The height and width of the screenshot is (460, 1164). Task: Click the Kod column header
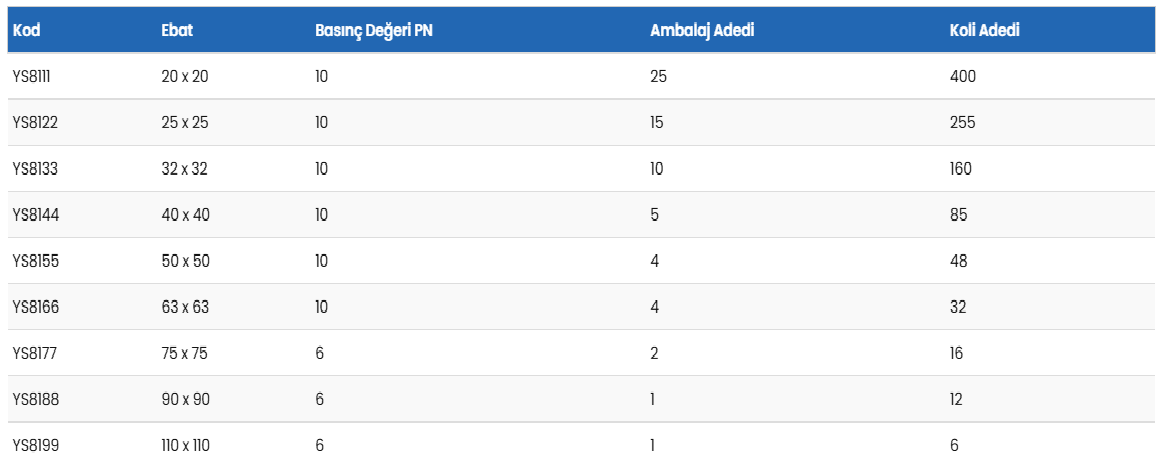coord(26,30)
